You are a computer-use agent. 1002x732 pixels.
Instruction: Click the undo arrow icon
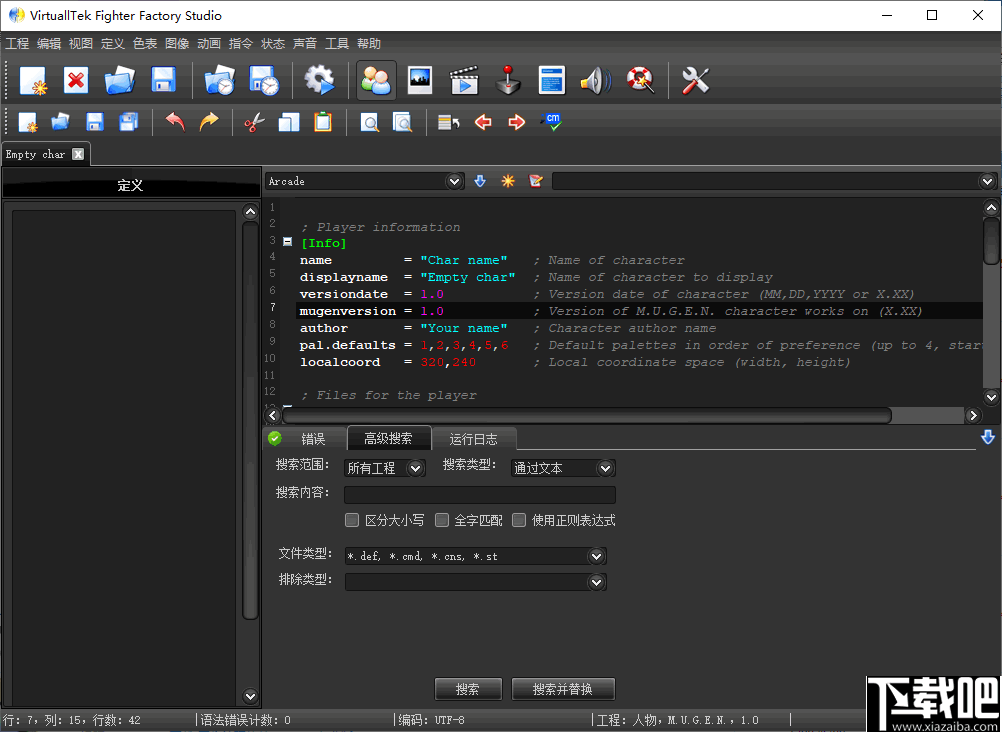pos(175,122)
